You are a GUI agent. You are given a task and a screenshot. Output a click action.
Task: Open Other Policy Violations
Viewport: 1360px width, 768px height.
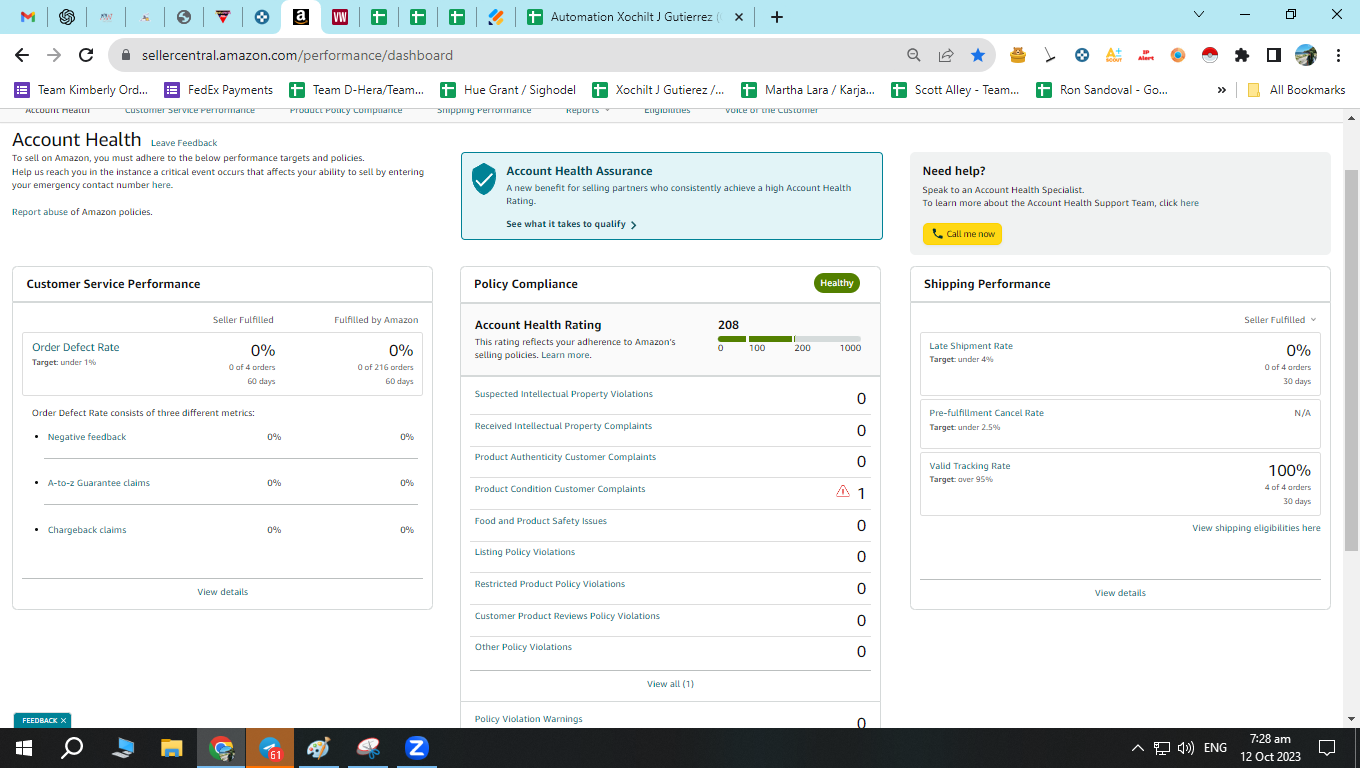click(x=523, y=647)
